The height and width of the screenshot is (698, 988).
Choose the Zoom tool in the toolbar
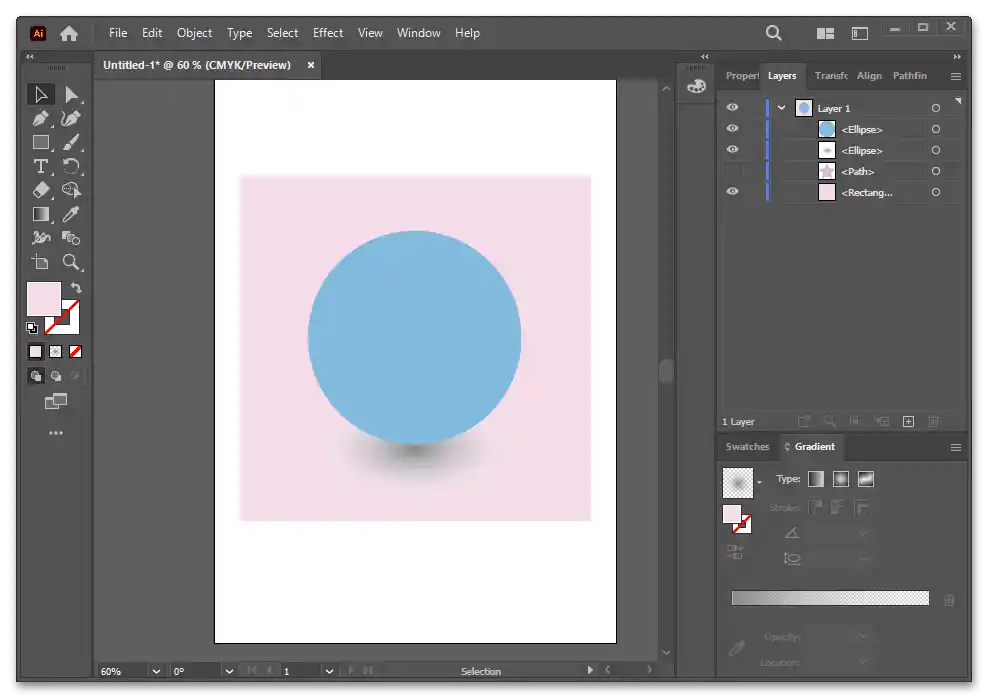click(71, 262)
